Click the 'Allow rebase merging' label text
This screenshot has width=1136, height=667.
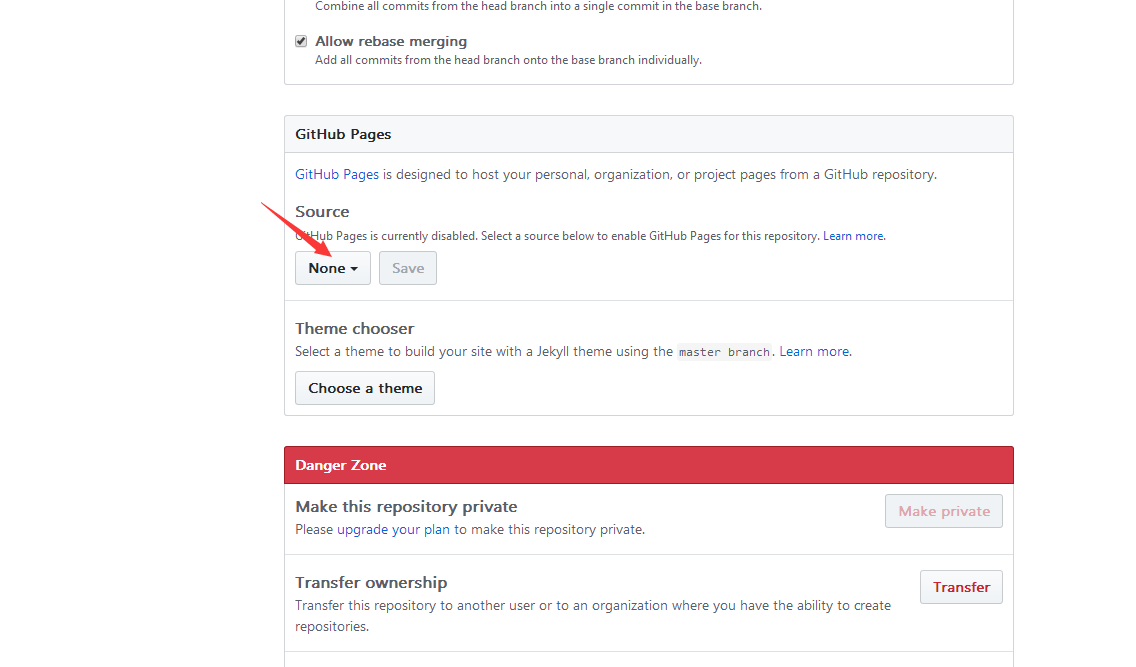(x=390, y=41)
